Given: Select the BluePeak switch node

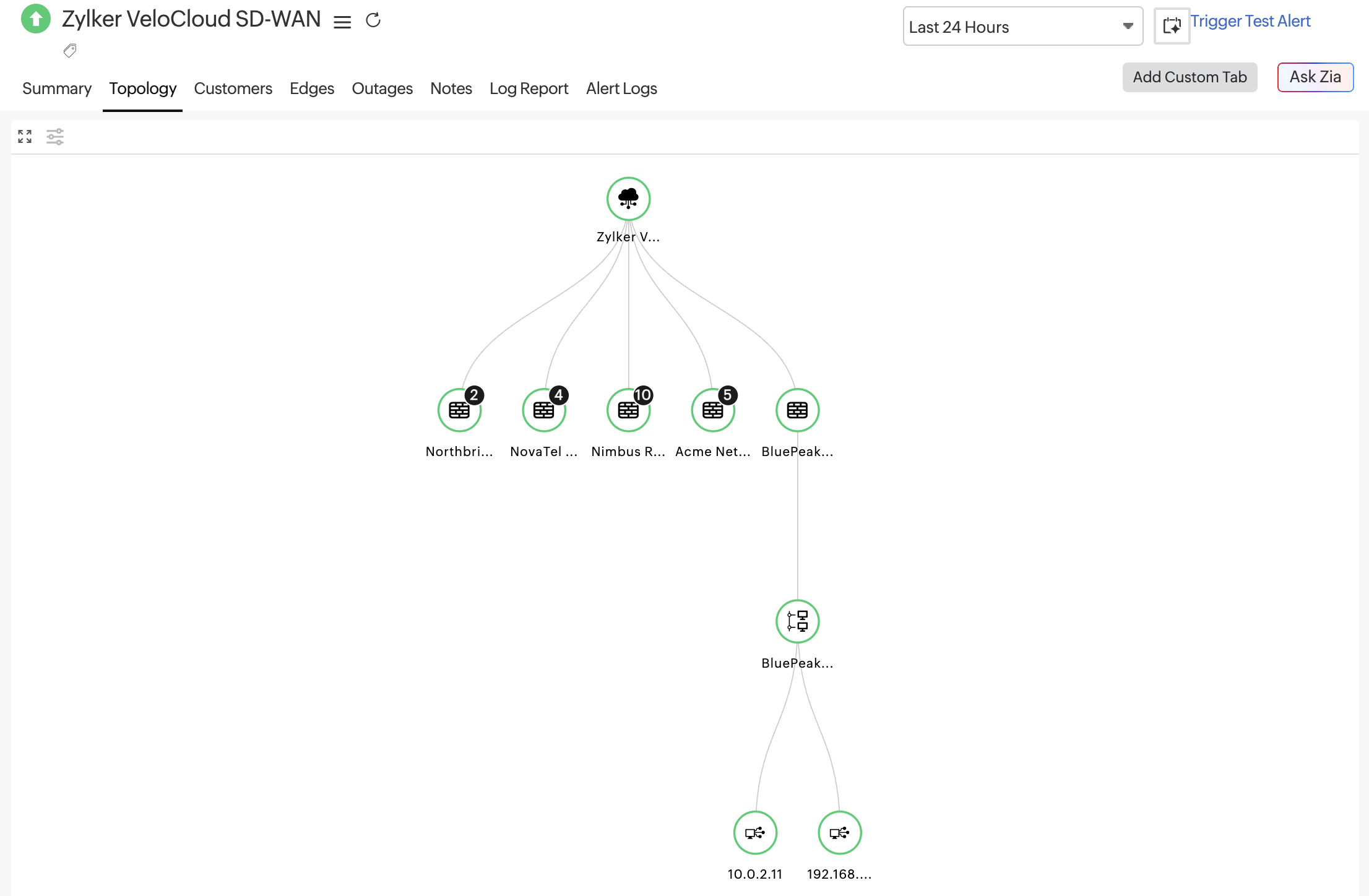Looking at the screenshot, I should click(797, 621).
